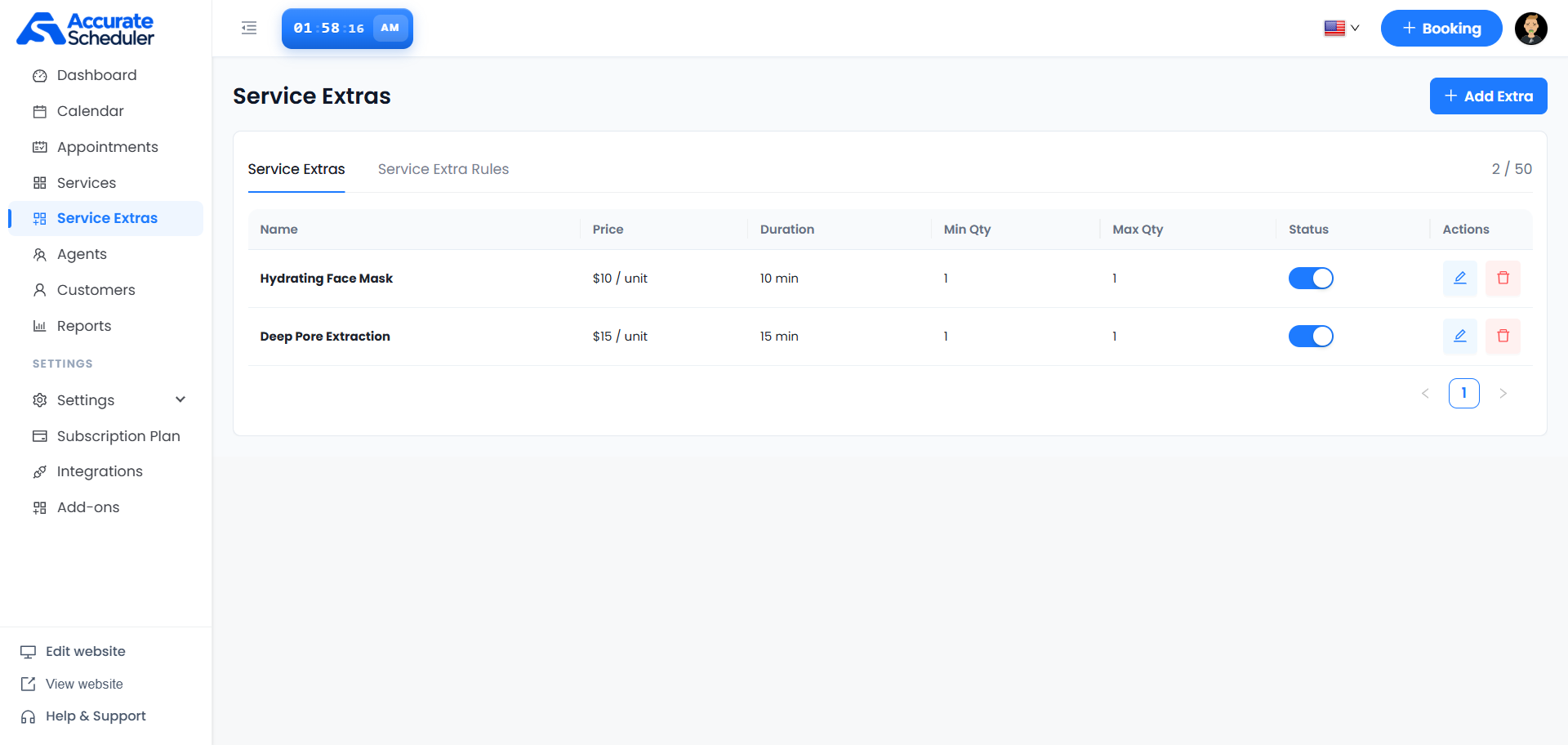The image size is (1568, 745).
Task: Click the Calendar sidebar icon
Action: [x=39, y=112]
